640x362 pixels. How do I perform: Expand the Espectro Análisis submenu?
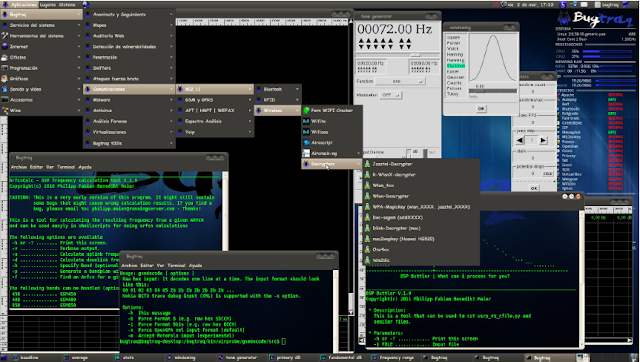click(215, 121)
